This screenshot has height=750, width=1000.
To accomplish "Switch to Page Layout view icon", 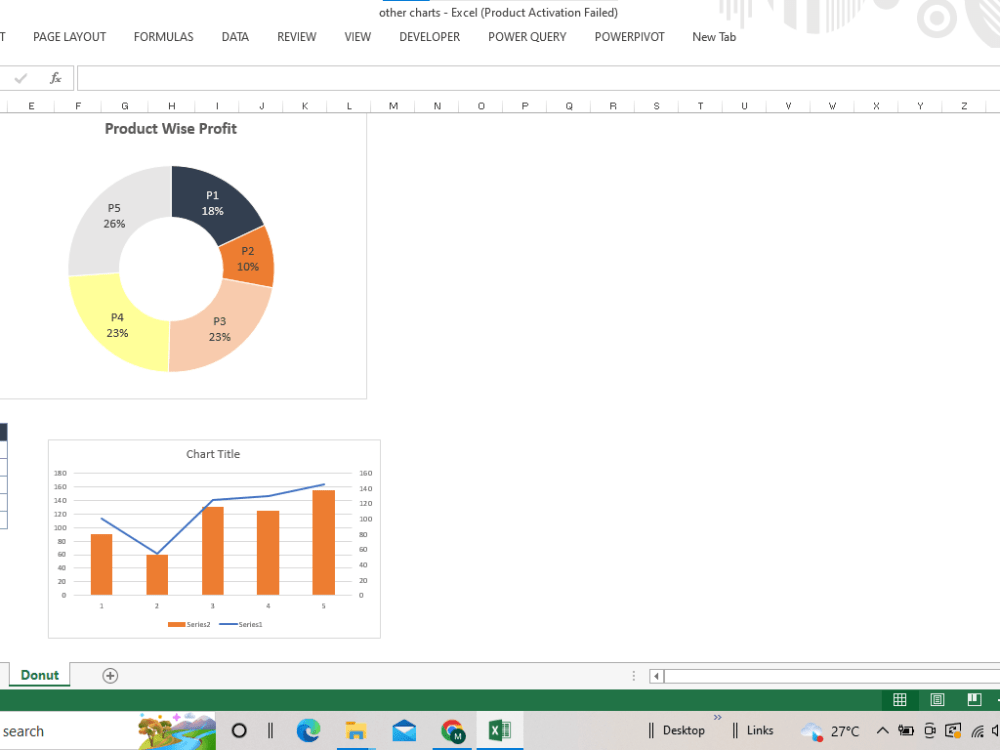I will tap(937, 700).
